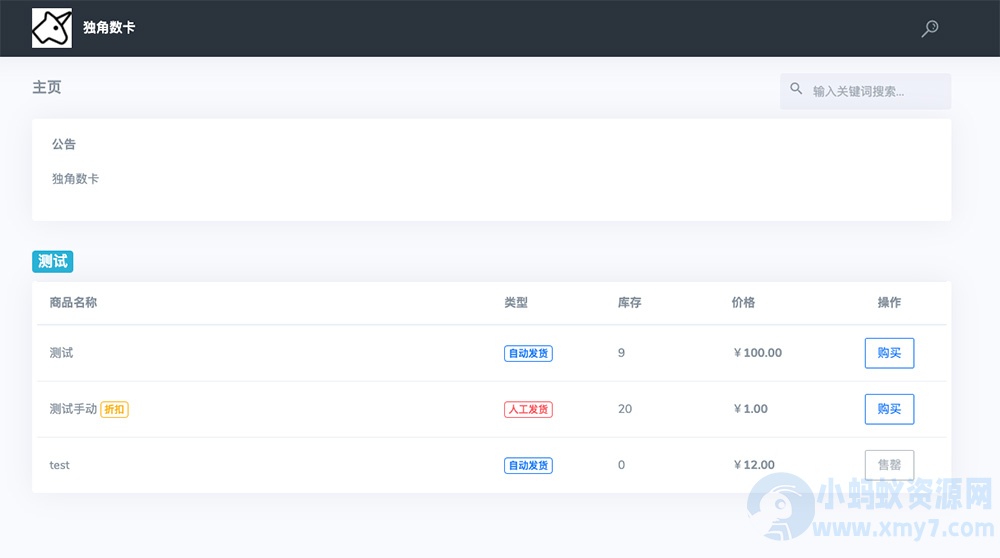Click the 公告 announcement heading
The height and width of the screenshot is (558, 1000).
click(x=64, y=144)
